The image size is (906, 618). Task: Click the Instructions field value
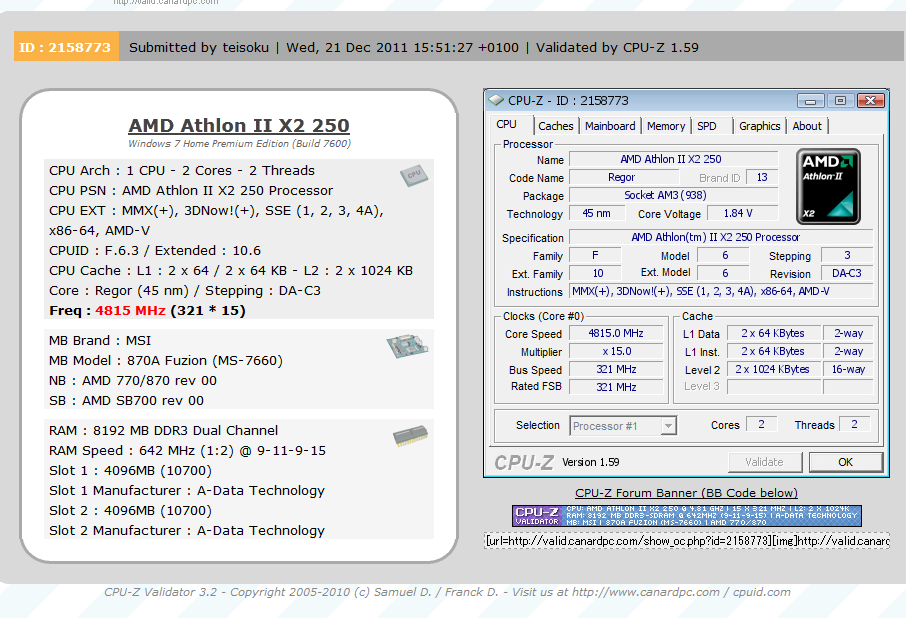pyautogui.click(x=721, y=291)
